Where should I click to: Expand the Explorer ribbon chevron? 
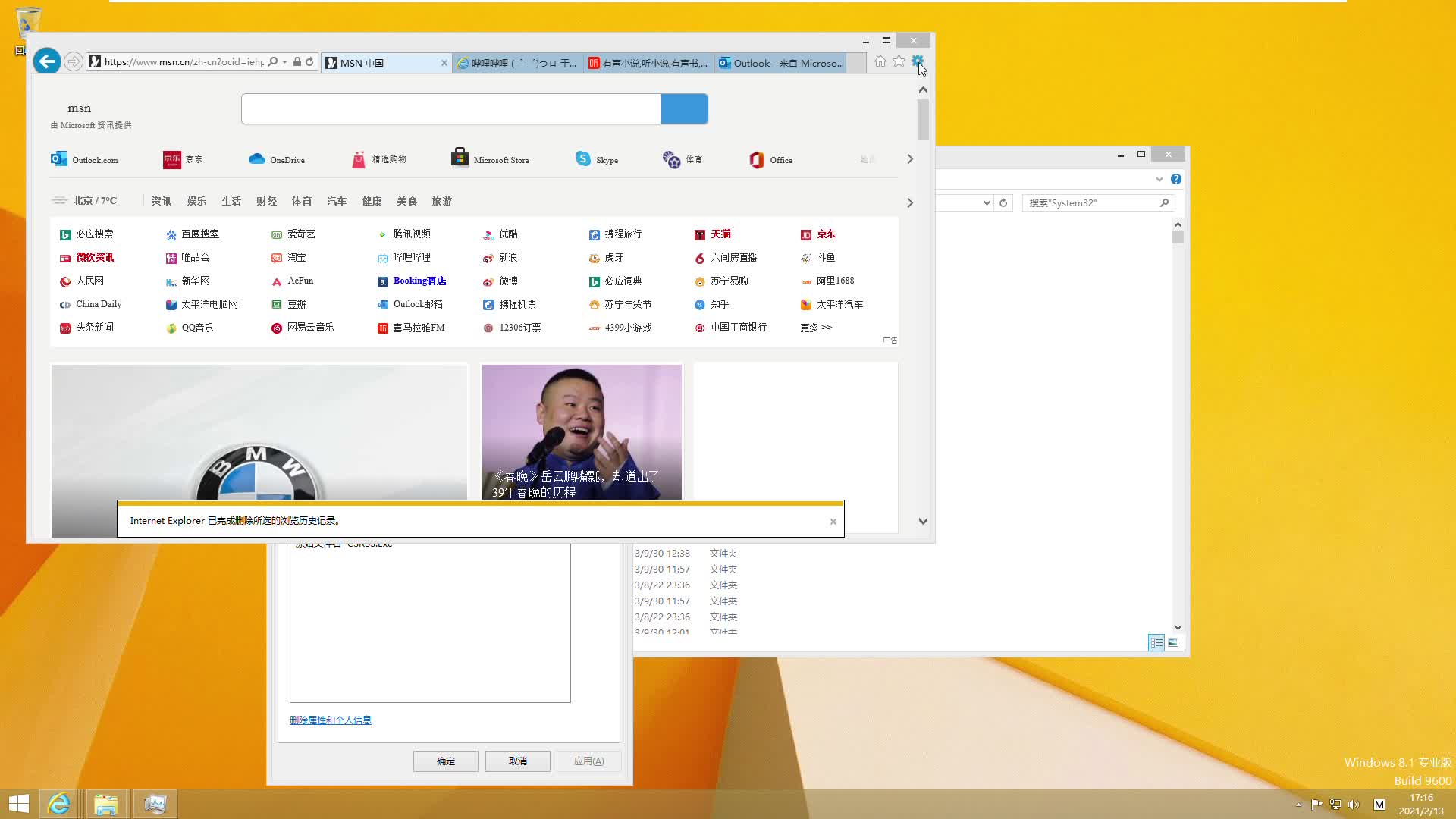click(1159, 179)
